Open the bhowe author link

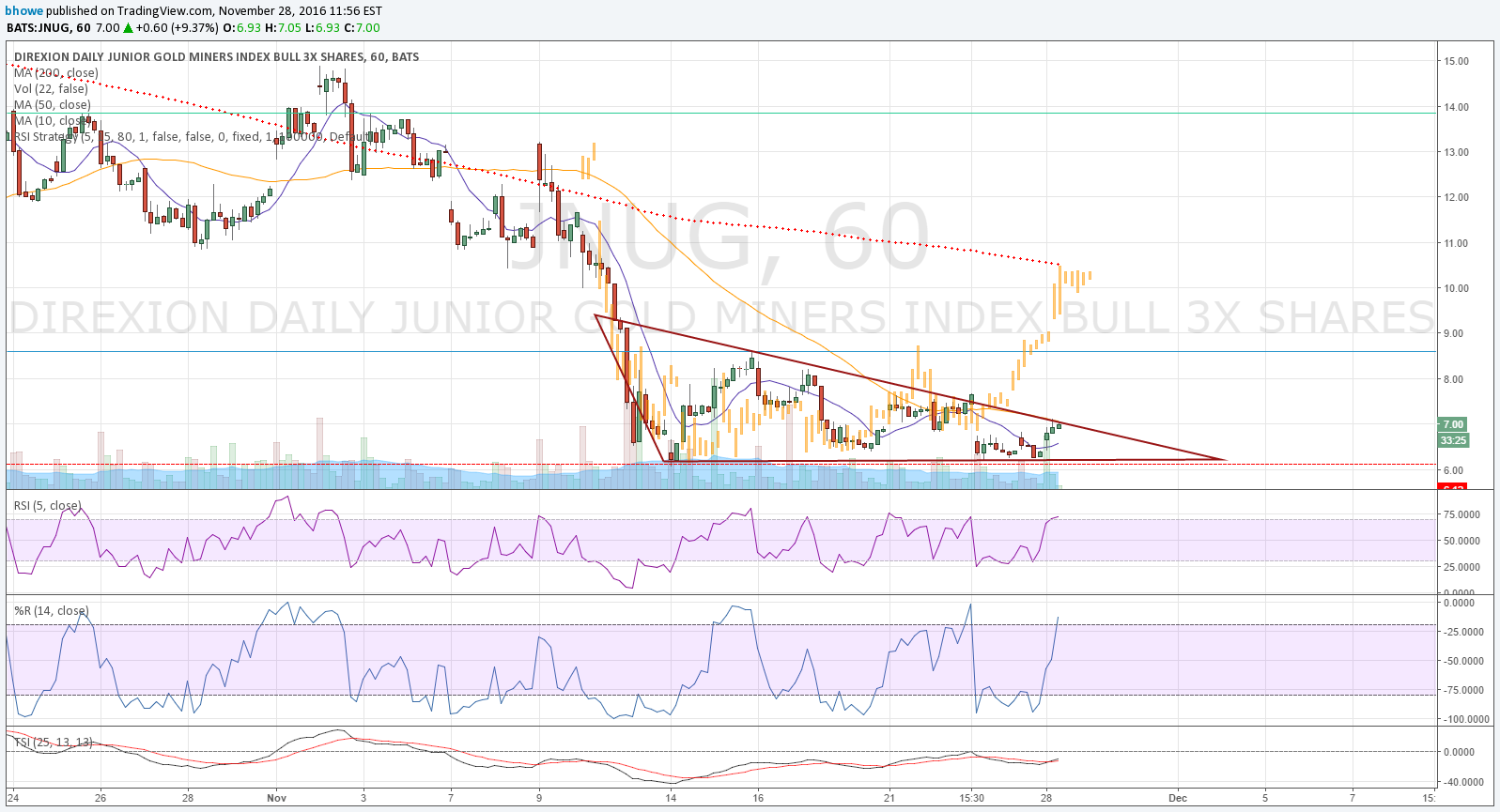coord(24,11)
